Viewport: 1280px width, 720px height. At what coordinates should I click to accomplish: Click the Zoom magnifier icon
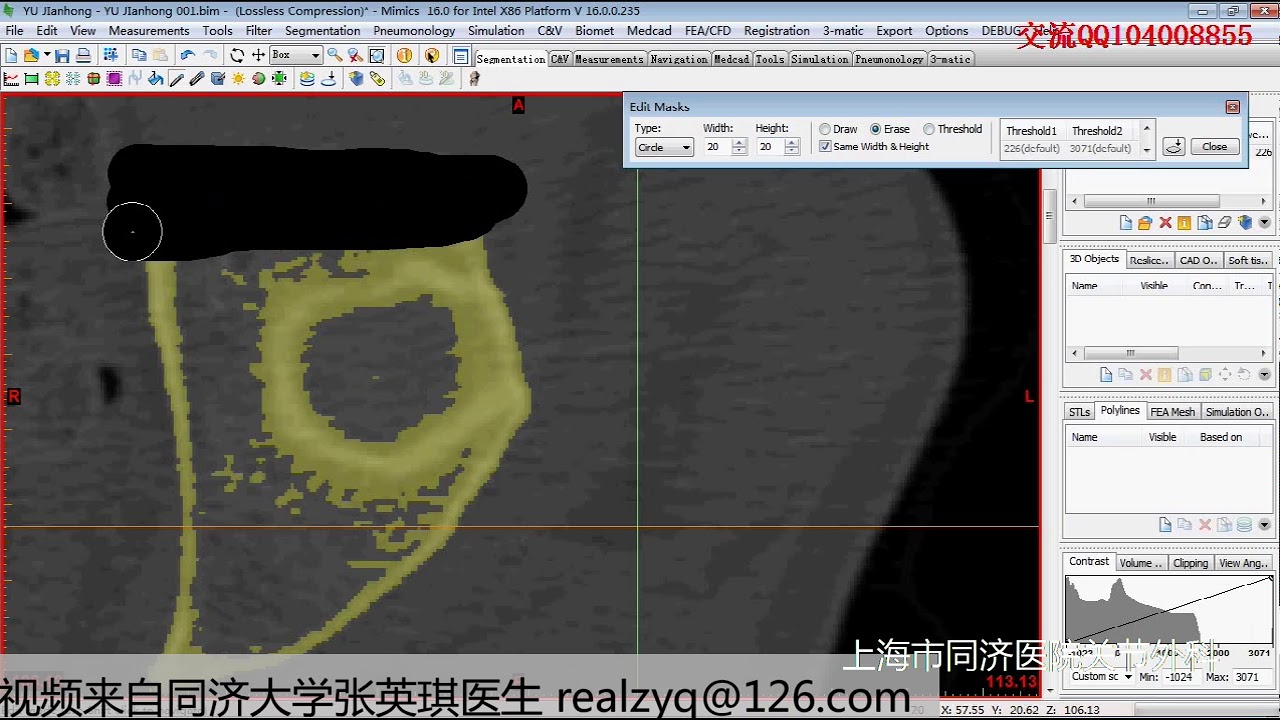[334, 55]
